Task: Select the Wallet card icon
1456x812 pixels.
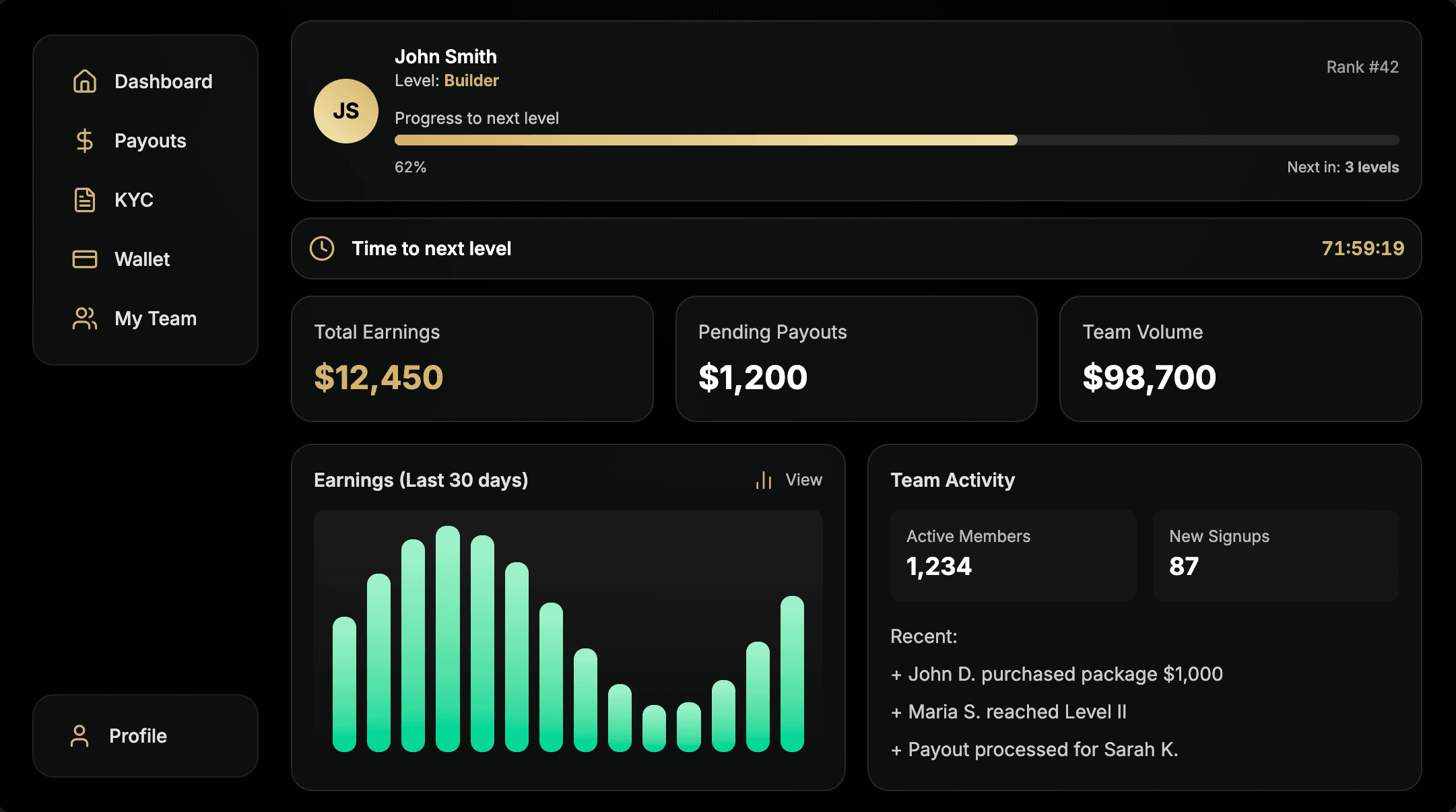Action: 84,259
